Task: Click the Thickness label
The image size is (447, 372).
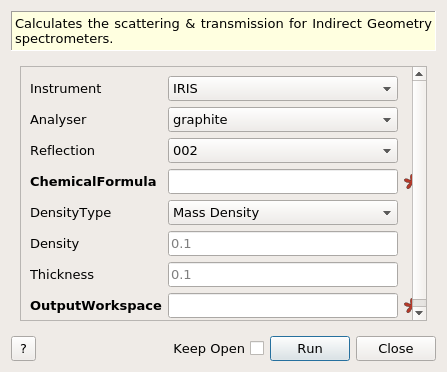Action: point(62,275)
